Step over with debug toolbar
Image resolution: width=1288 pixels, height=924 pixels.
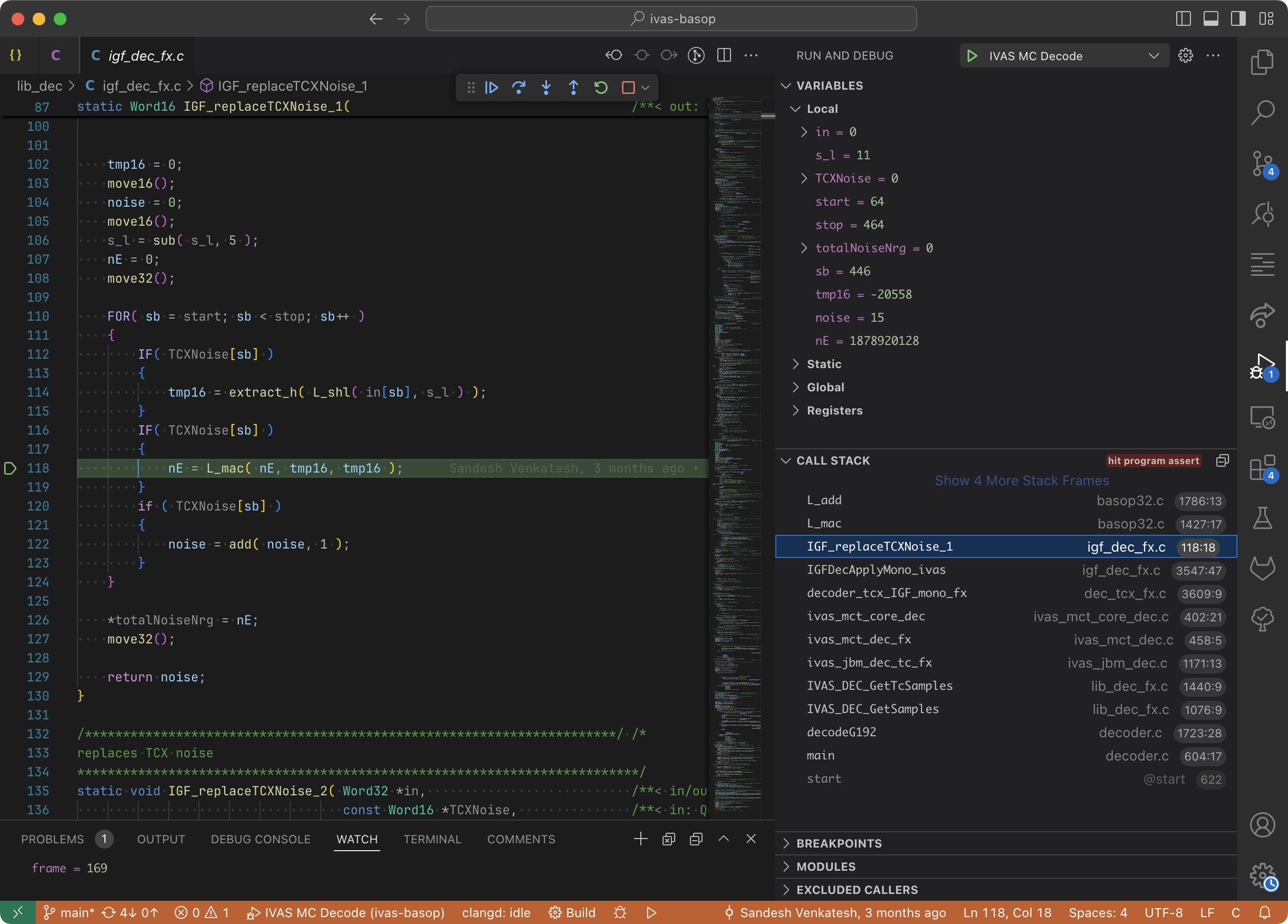click(x=518, y=88)
